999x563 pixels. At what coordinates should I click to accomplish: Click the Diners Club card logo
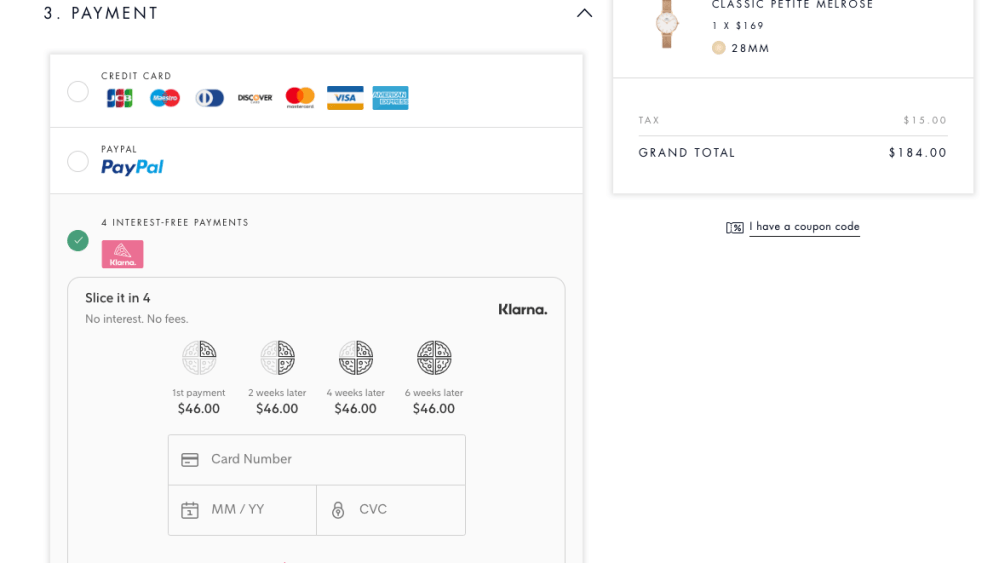coord(210,98)
